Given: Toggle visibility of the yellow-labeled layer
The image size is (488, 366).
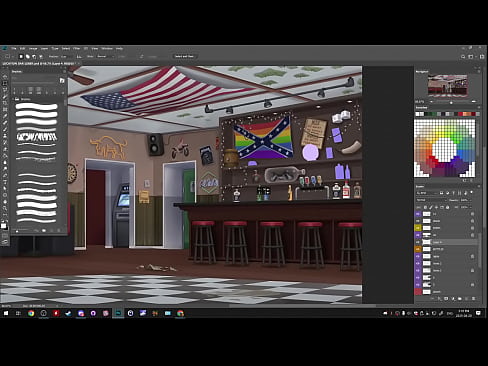Looking at the screenshot, I should pyautogui.click(x=418, y=228).
